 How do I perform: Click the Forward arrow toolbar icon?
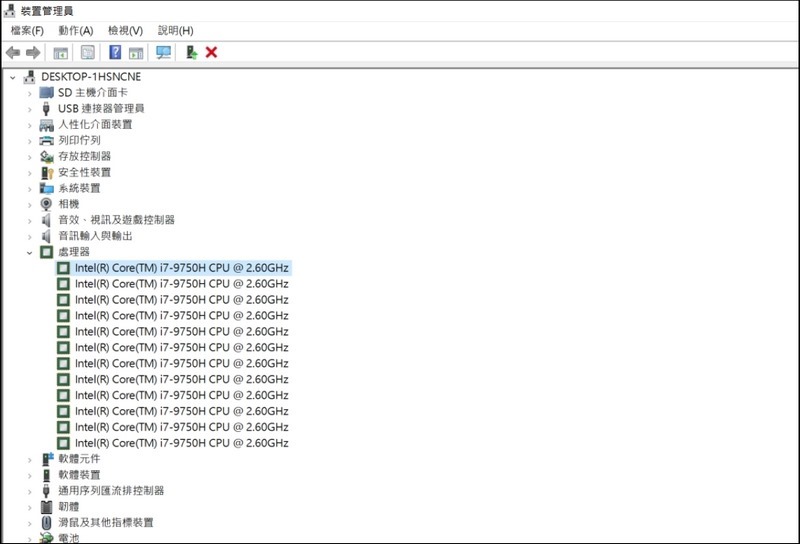click(33, 52)
